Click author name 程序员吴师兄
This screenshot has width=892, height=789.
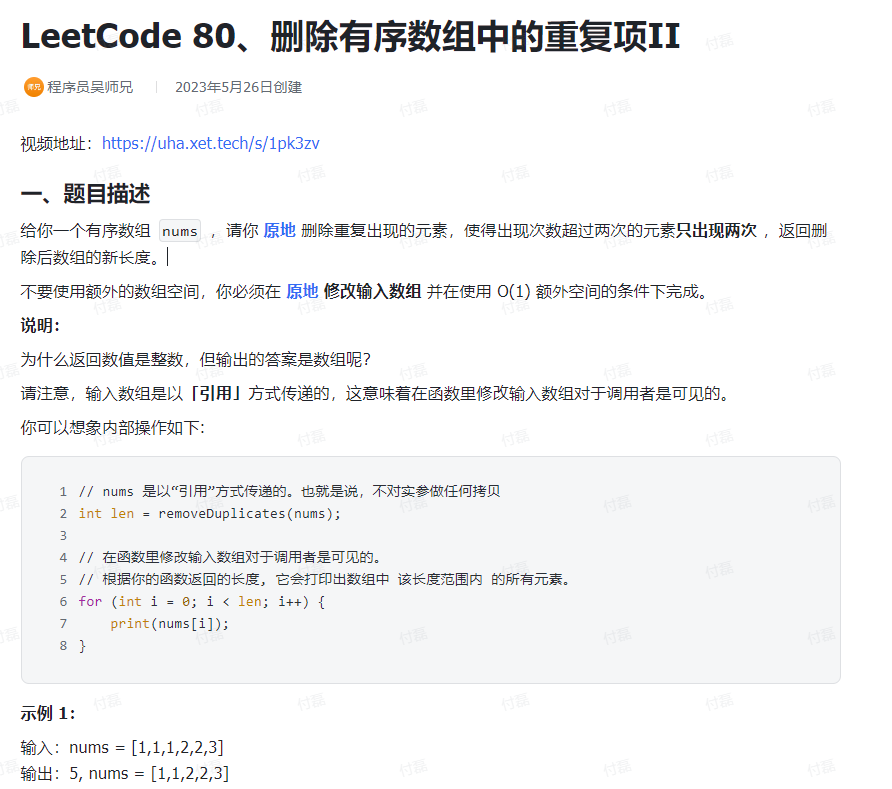point(90,87)
